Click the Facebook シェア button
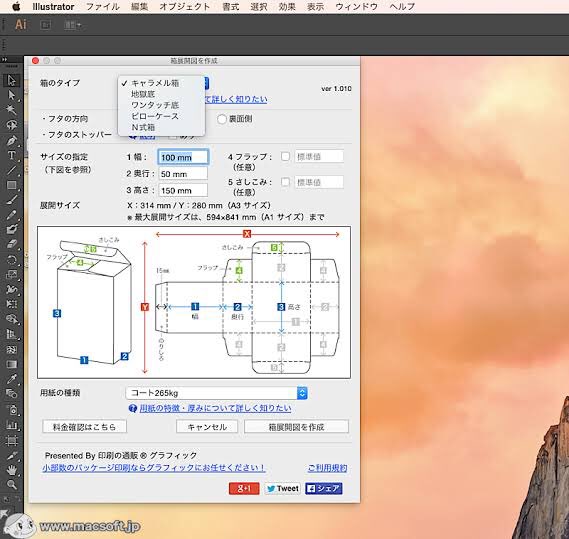The width and height of the screenshot is (569, 539). pyautogui.click(x=324, y=489)
